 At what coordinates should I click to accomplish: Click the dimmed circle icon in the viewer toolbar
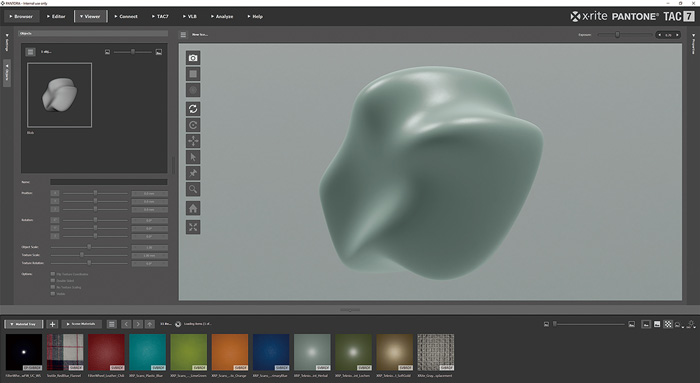(x=193, y=90)
